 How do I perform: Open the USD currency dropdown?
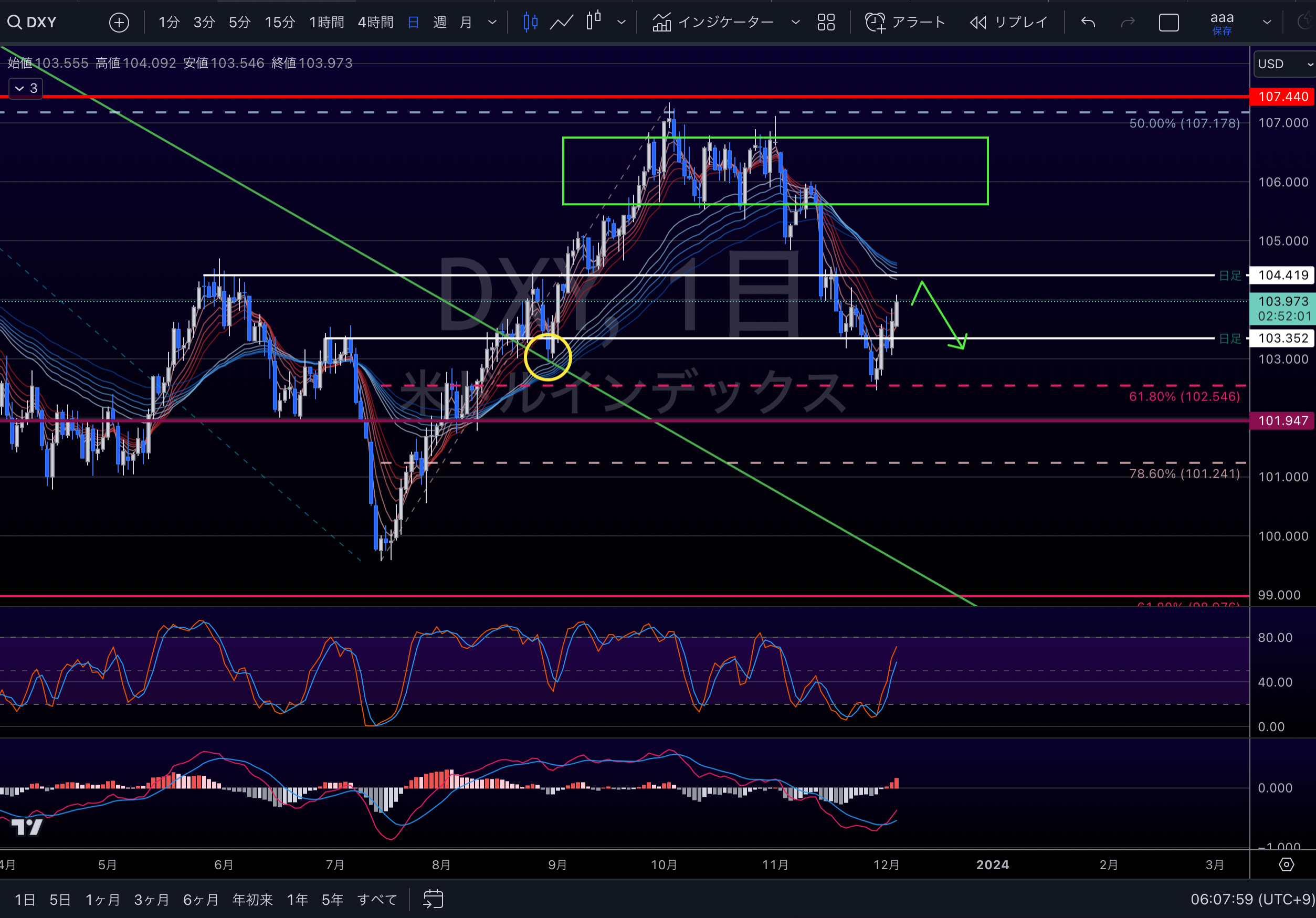pyautogui.click(x=1285, y=64)
